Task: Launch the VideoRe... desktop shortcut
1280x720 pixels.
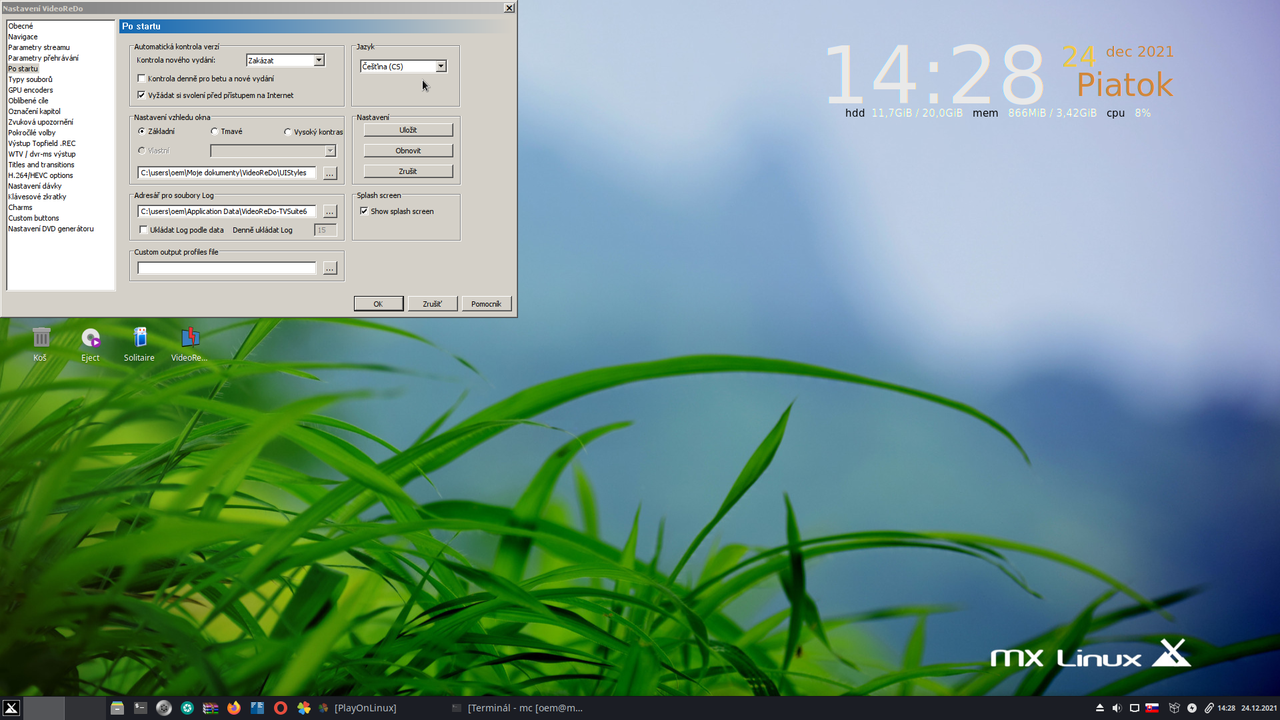Action: (189, 343)
